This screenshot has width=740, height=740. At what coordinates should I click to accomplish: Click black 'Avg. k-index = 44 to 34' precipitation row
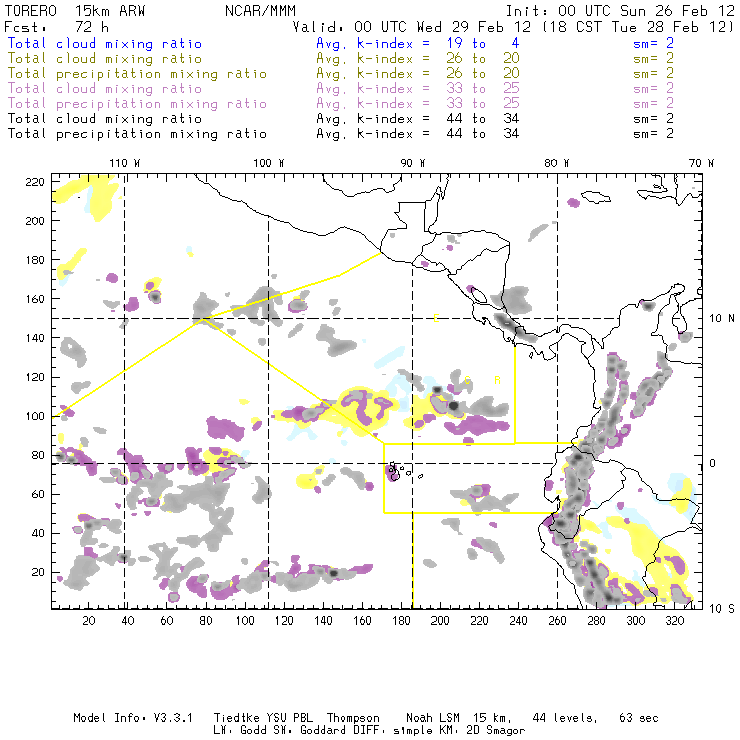point(418,134)
